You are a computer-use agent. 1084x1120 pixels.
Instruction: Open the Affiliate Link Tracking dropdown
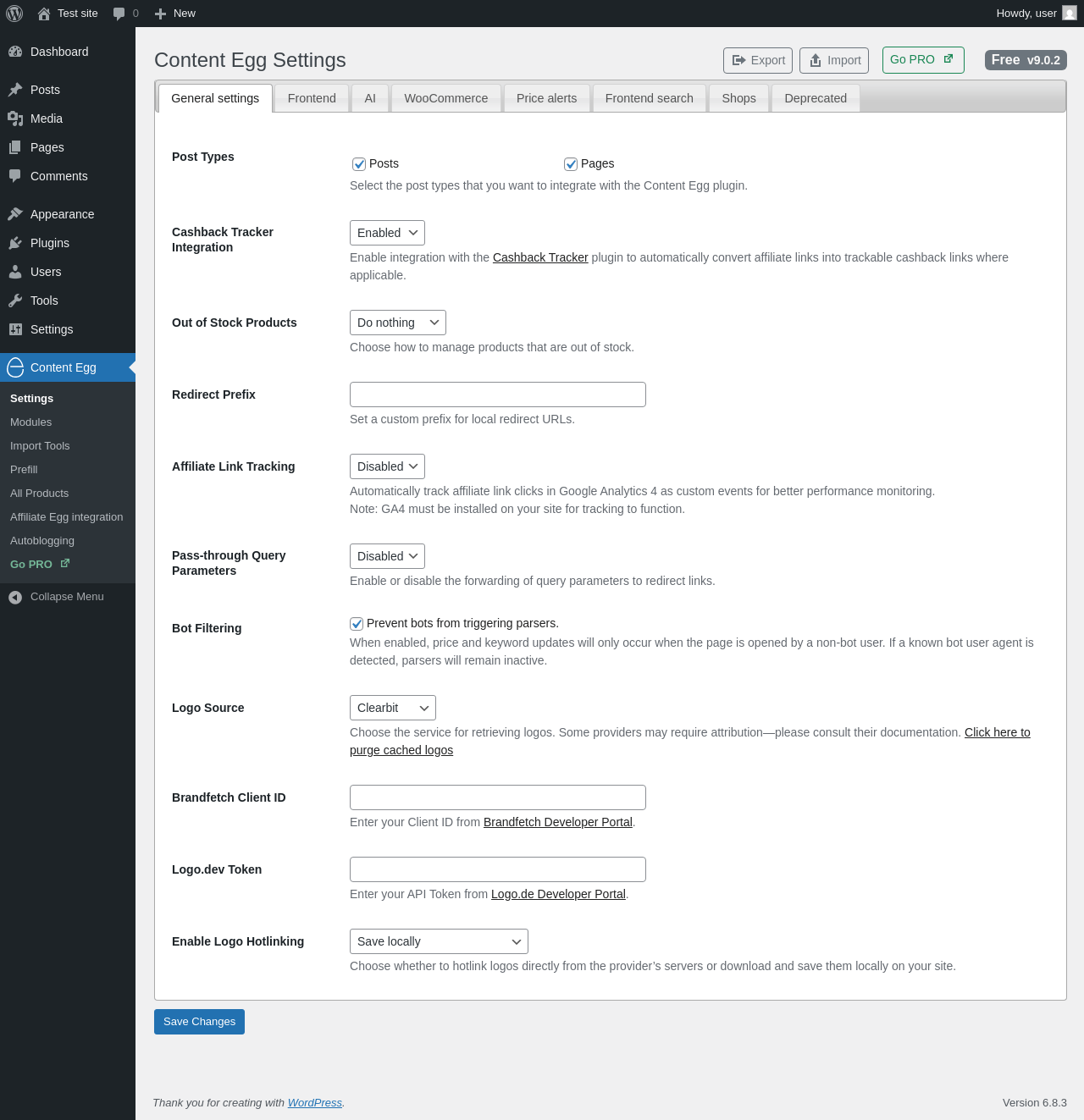(x=387, y=466)
